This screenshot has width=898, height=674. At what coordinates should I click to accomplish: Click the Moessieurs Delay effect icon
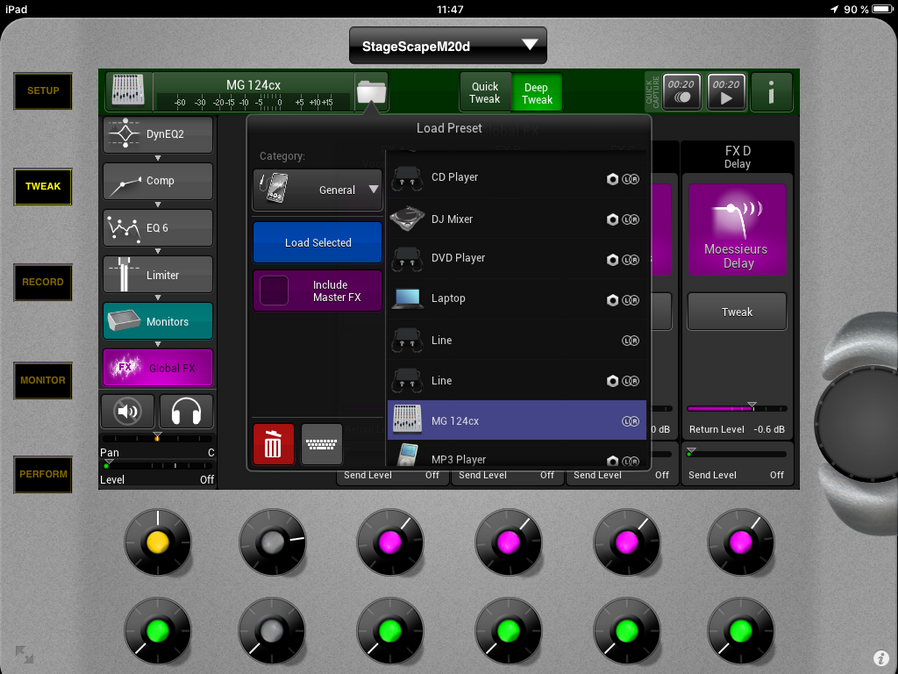[737, 230]
